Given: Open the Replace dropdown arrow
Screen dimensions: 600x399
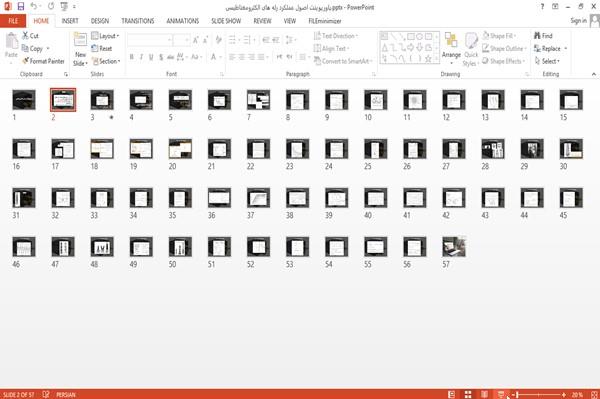Looking at the screenshot, I should [565, 49].
